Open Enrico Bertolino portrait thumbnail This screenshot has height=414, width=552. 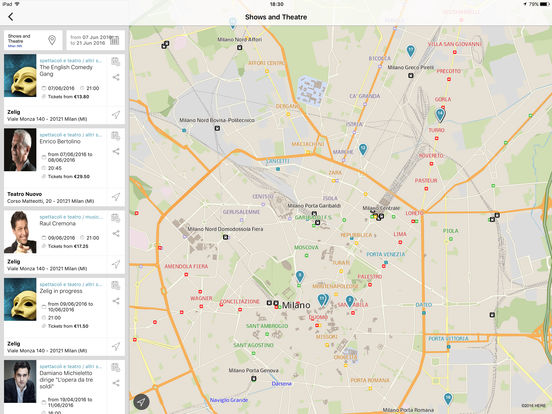pos(20,150)
